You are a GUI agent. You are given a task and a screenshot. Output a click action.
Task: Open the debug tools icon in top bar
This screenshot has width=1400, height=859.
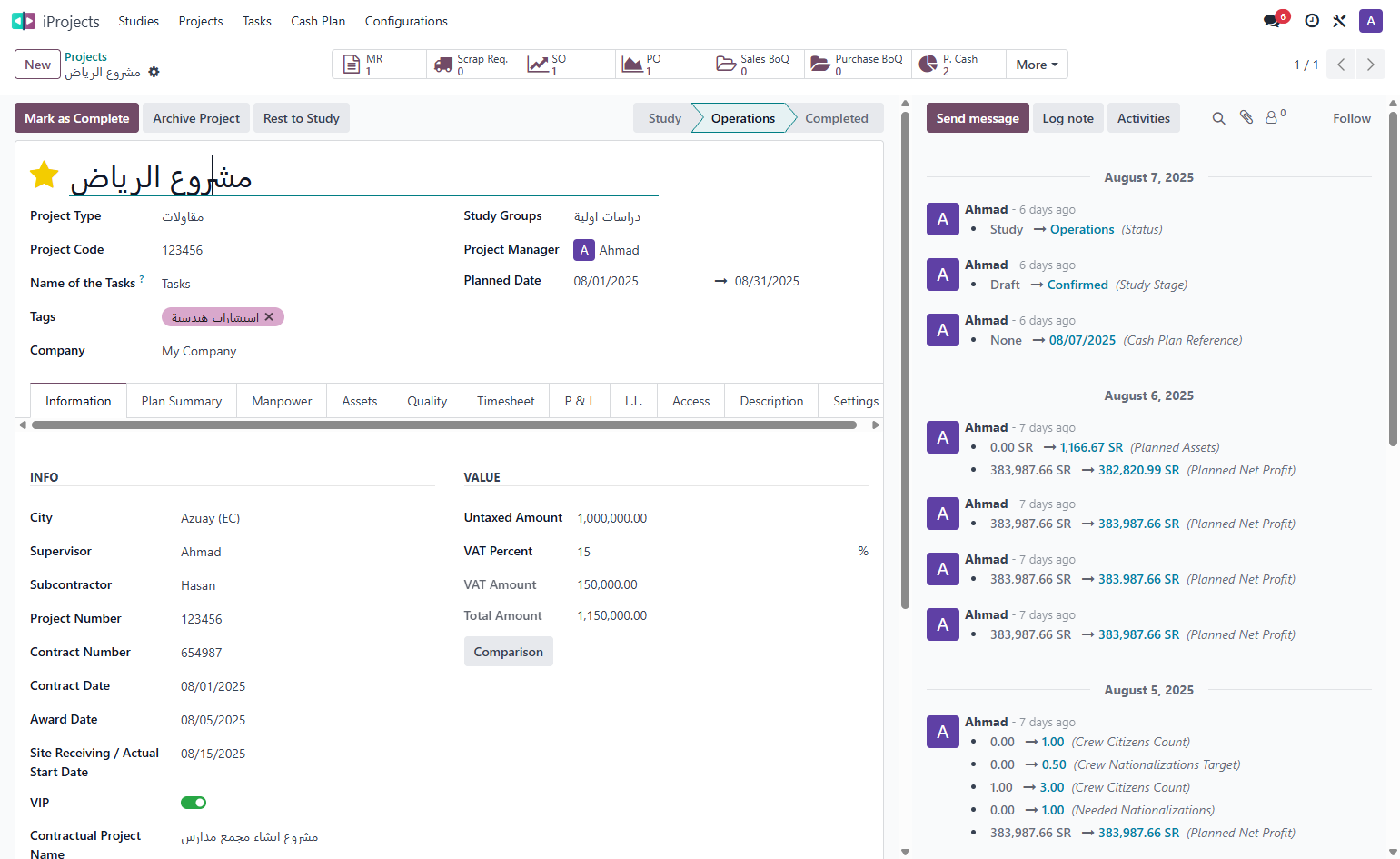click(1339, 21)
